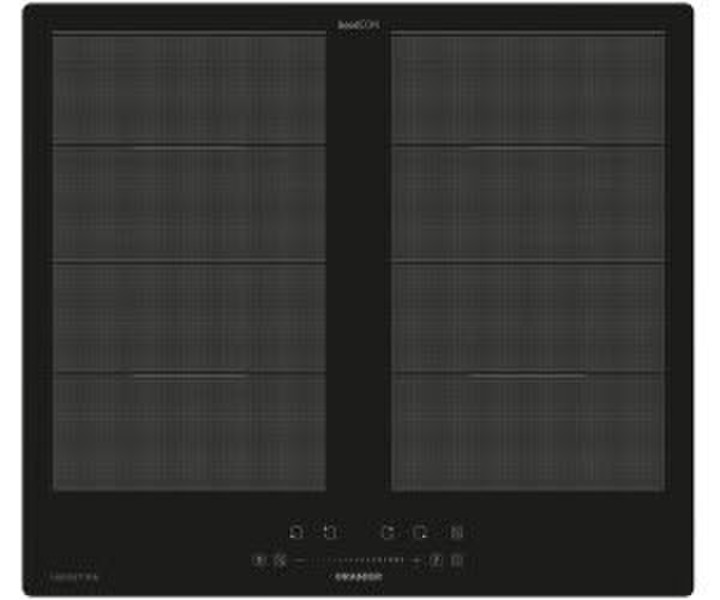Screen dimensions: 720x600
Task: Tap the plus icon to raise heat
Action: coord(416,561)
